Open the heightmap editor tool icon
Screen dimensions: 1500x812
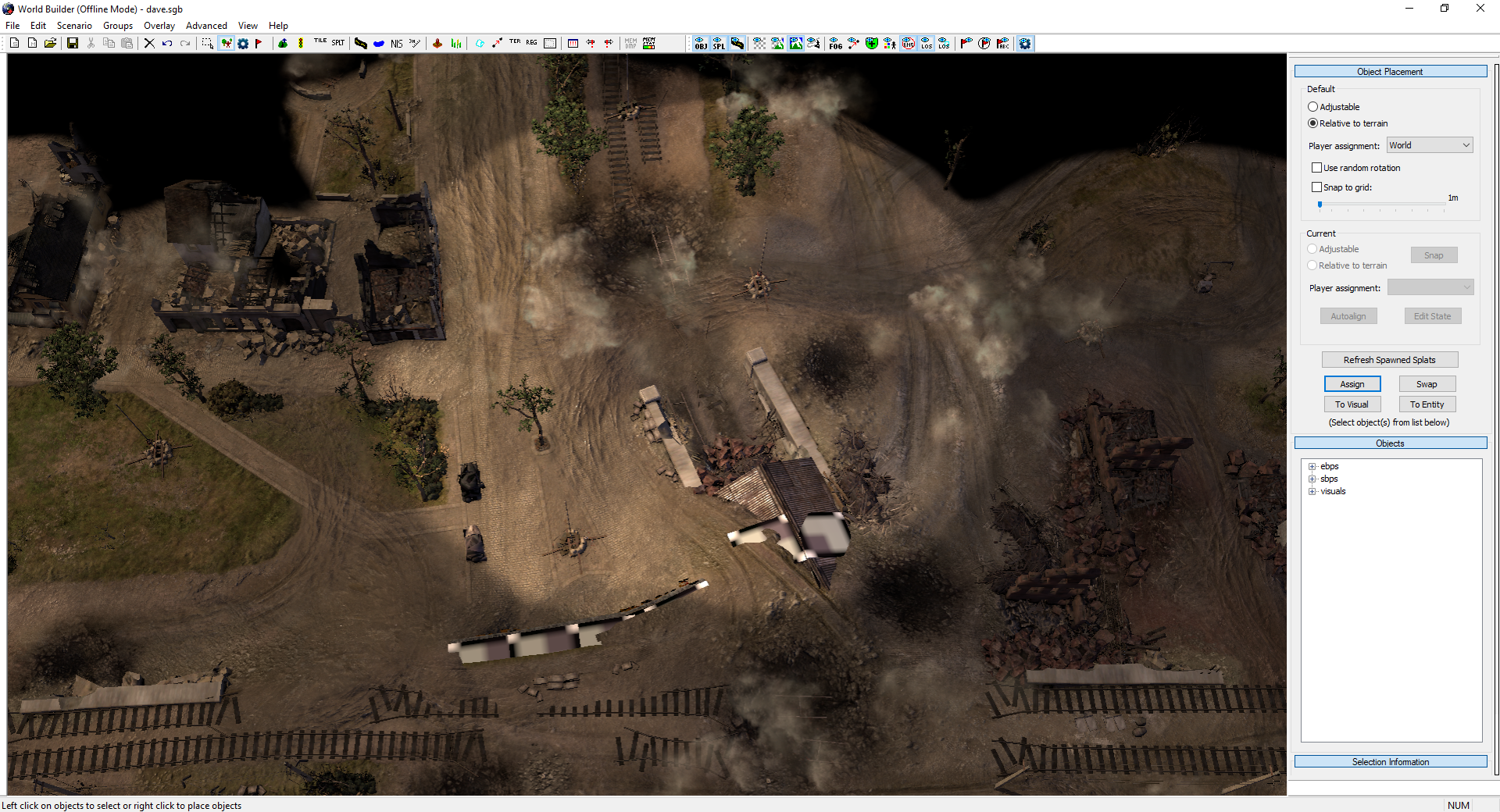pyautogui.click(x=437, y=44)
